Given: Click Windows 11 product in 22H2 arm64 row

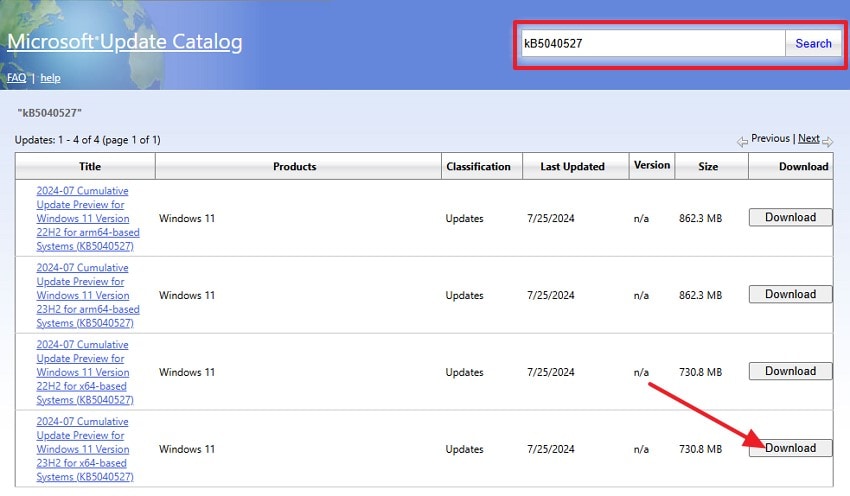Looking at the screenshot, I should point(186,218).
